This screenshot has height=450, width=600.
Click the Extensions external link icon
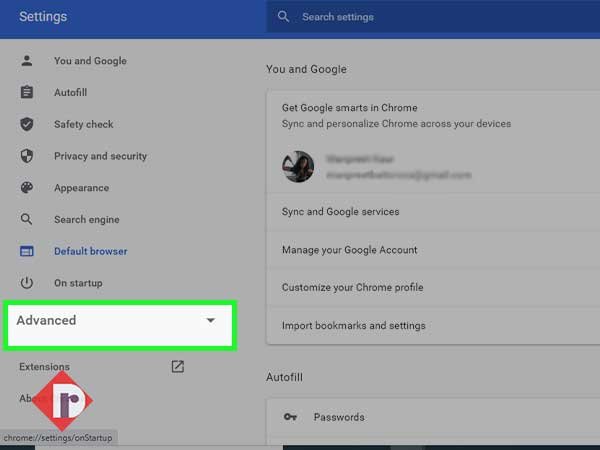click(x=178, y=366)
